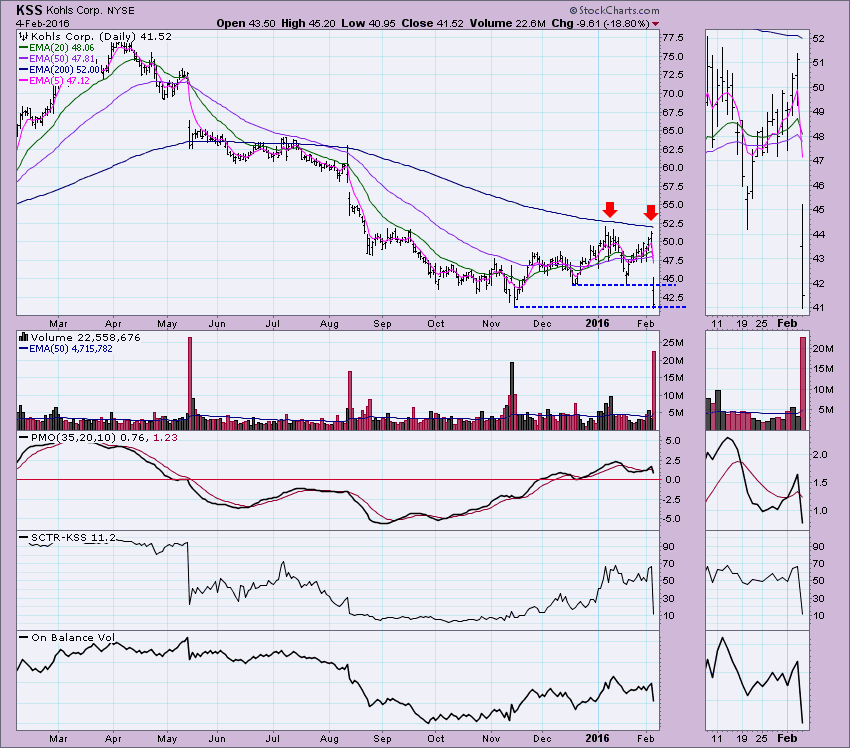The image size is (850, 748).
Task: Select the 4-Feb-2016 date label
Action: coord(42,23)
